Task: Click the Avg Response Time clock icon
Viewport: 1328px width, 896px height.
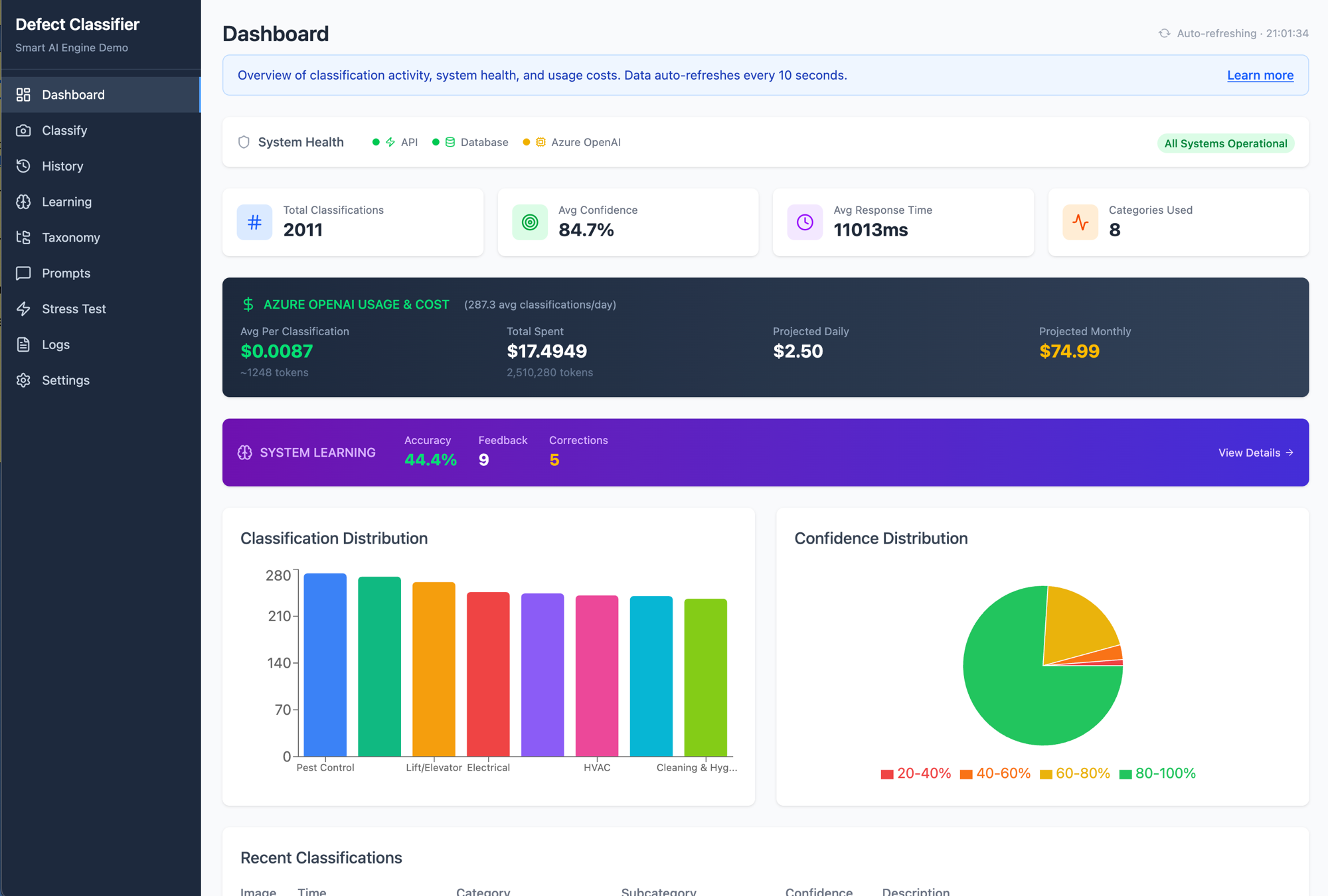Action: (x=805, y=222)
